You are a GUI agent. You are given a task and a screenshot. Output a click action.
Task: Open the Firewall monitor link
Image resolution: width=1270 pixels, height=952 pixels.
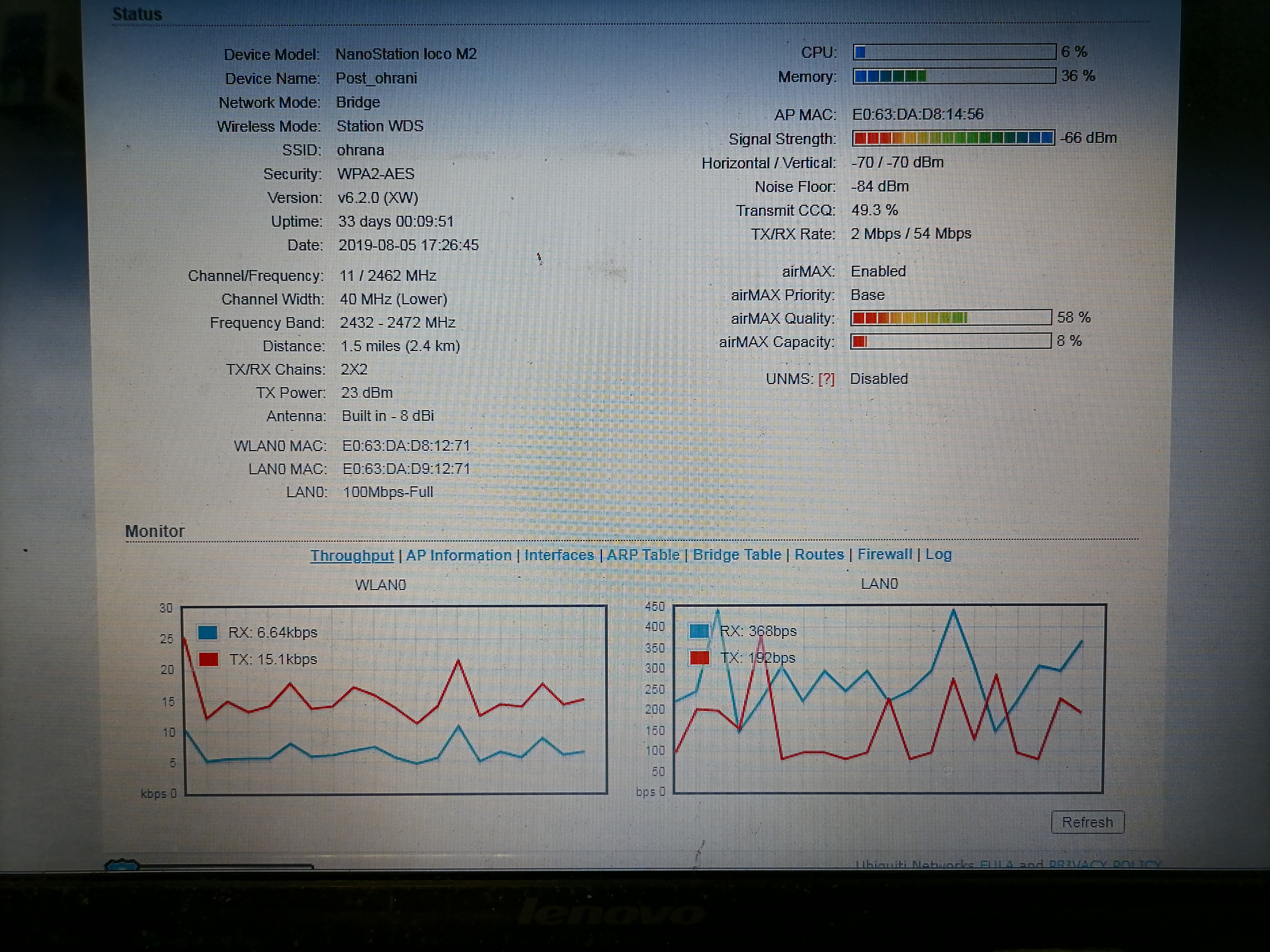coord(885,554)
